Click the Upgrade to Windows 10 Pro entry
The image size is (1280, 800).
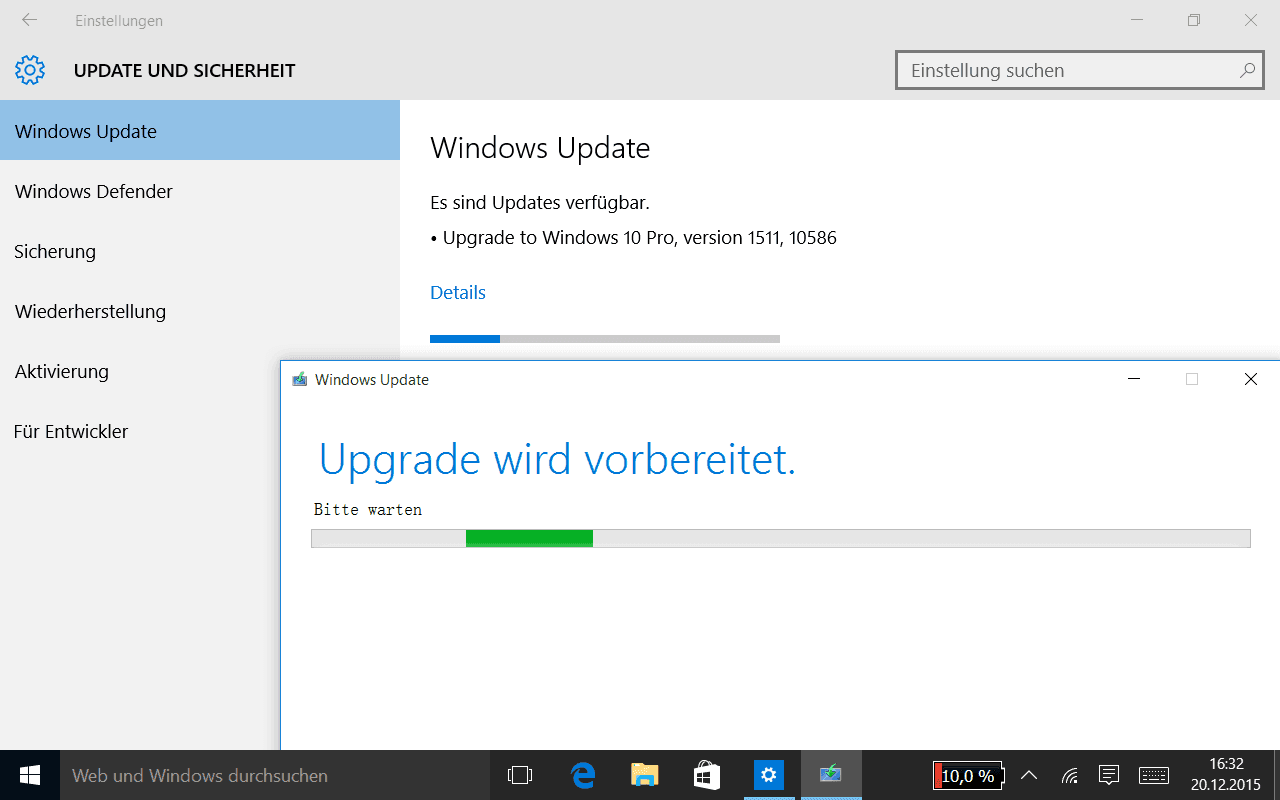pyautogui.click(x=633, y=238)
